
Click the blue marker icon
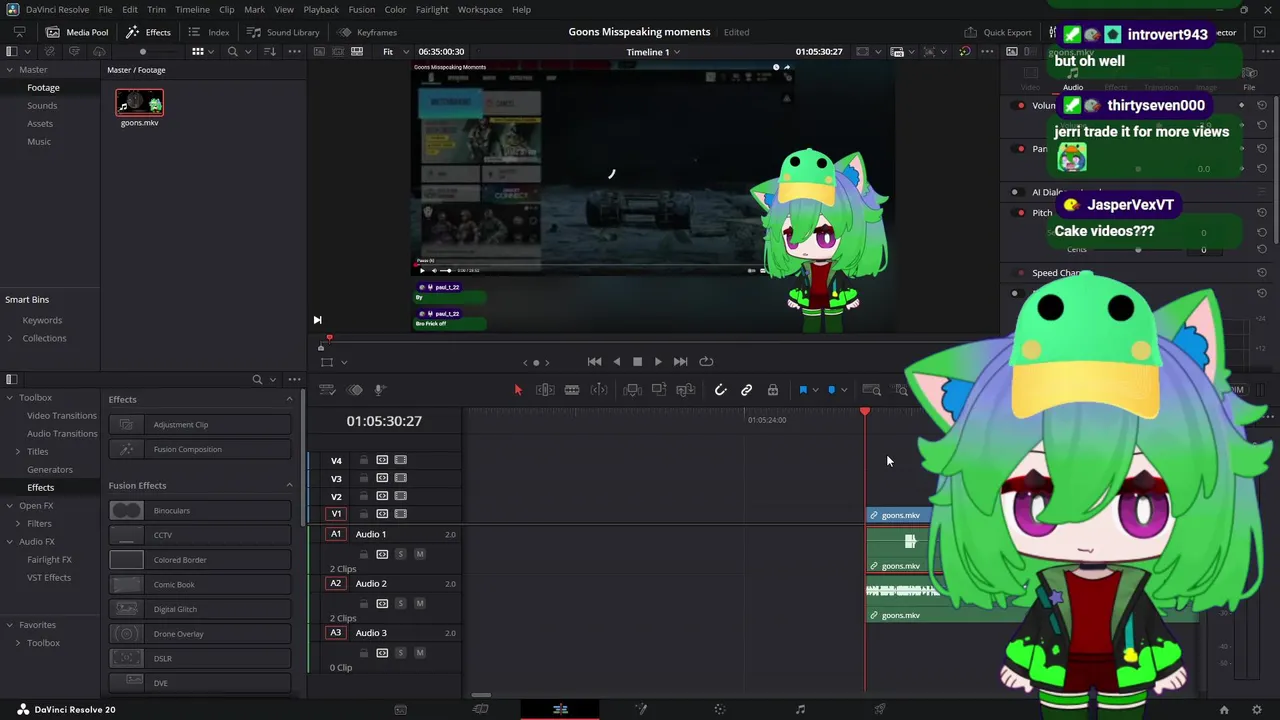[x=831, y=390]
